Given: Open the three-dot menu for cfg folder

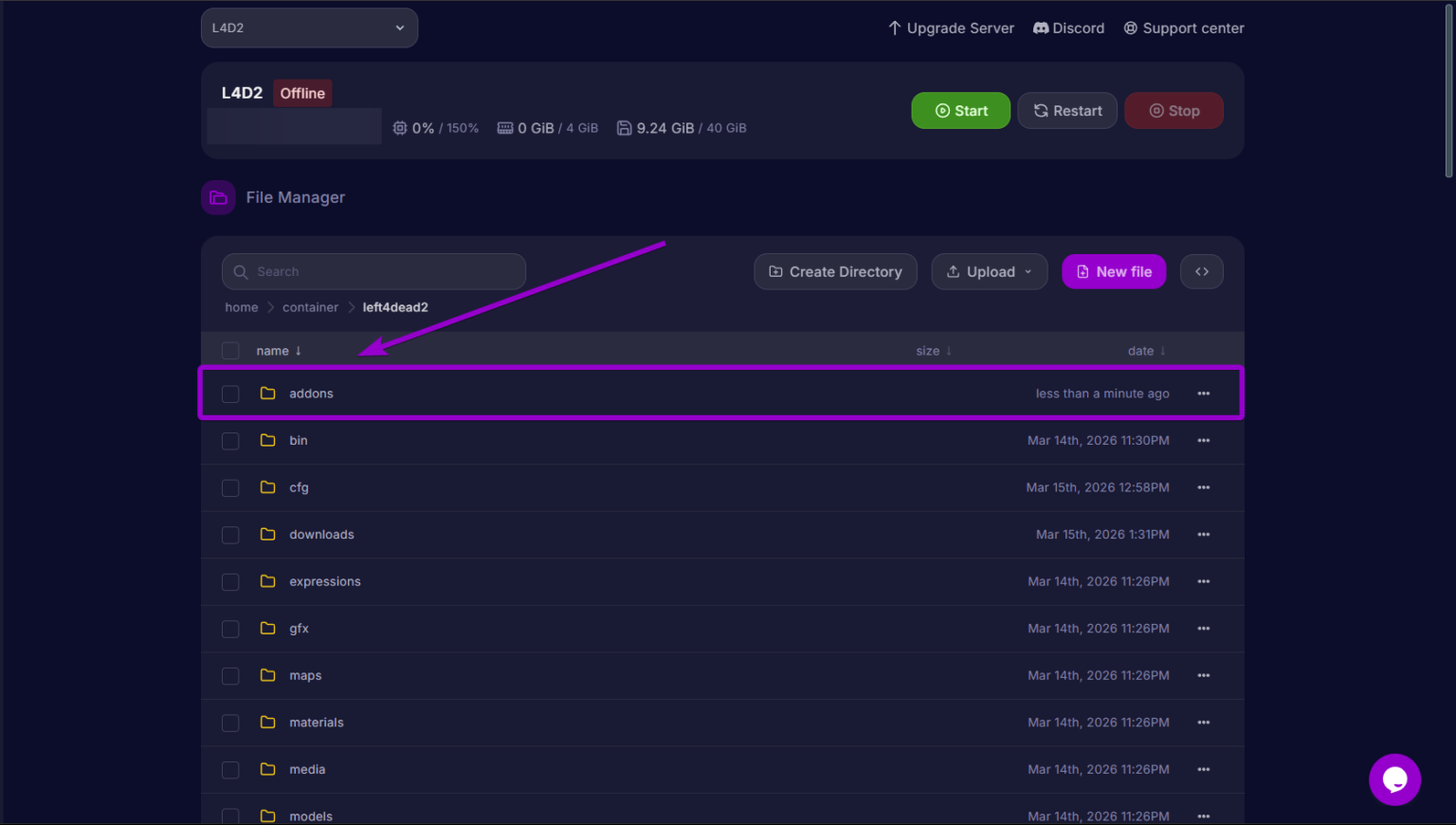Looking at the screenshot, I should click(x=1203, y=487).
